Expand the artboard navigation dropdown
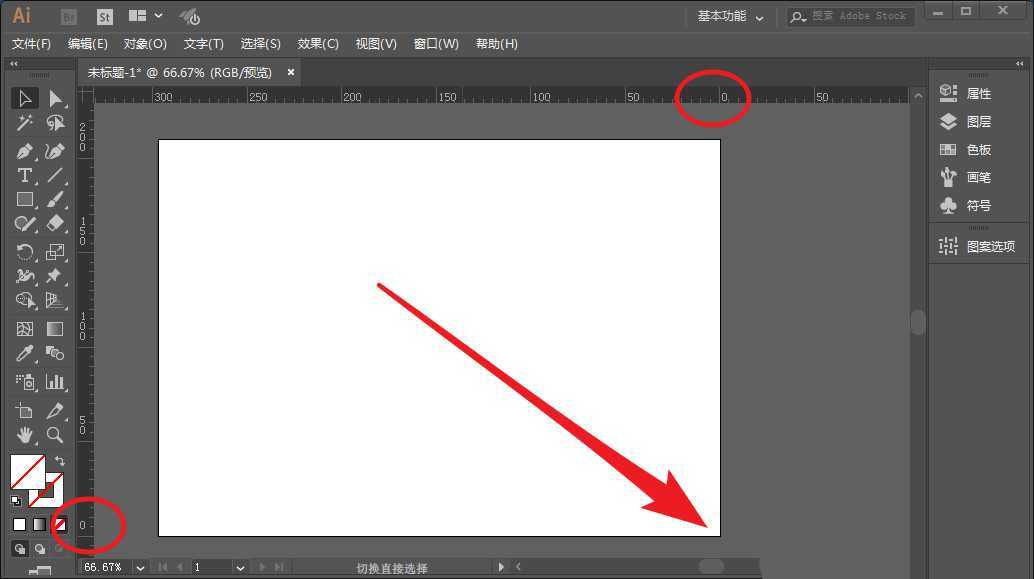1034x579 pixels. tap(240, 567)
